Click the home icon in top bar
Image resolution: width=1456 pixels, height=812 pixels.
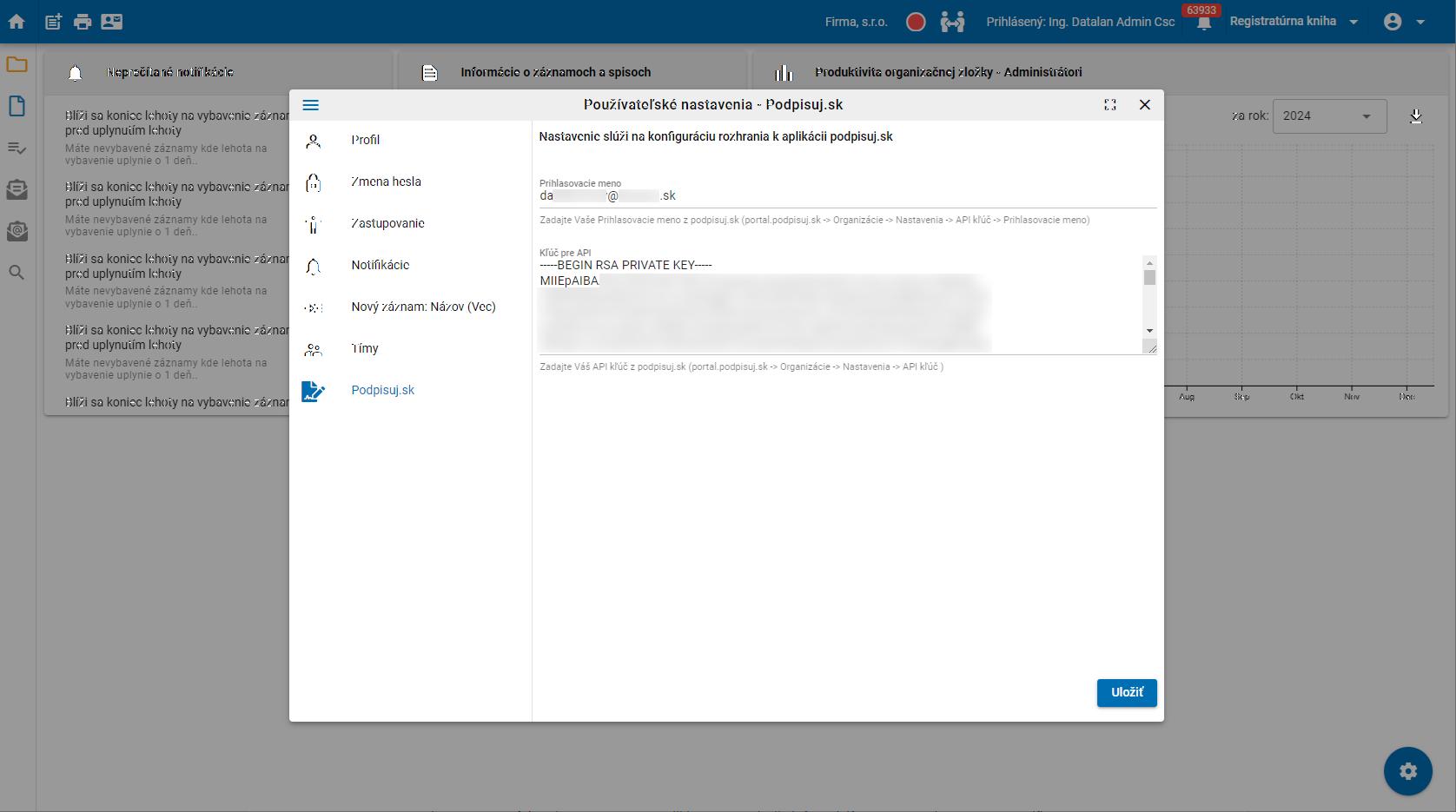(17, 22)
